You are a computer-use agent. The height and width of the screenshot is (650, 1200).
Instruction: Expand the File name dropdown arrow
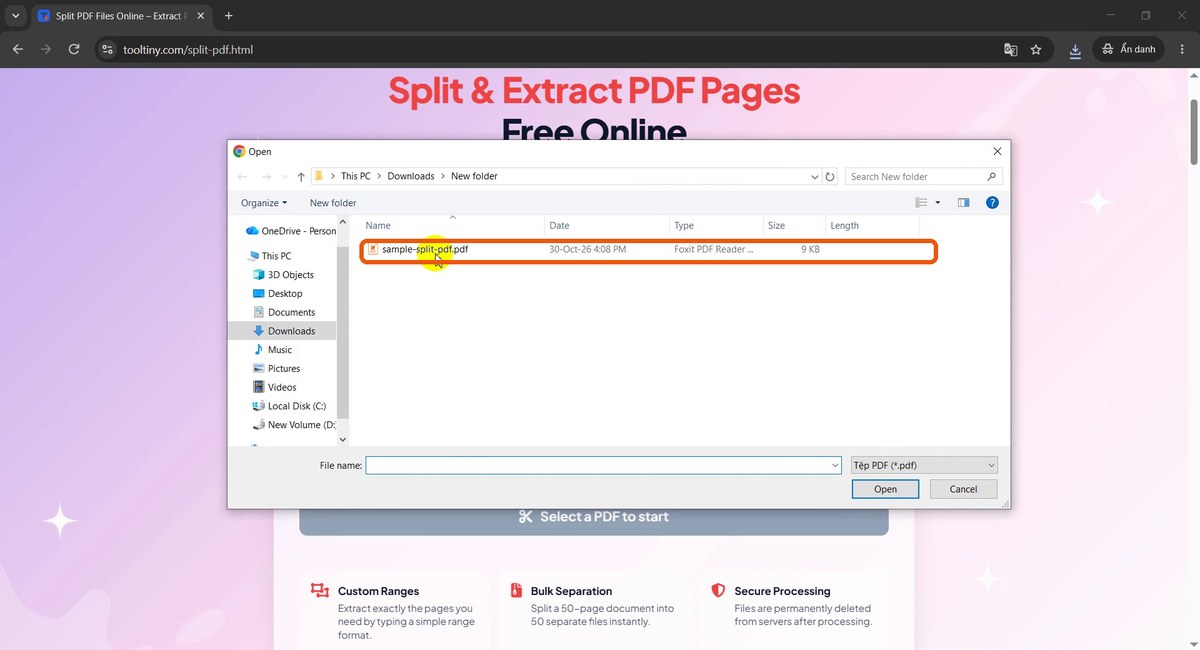click(835, 465)
